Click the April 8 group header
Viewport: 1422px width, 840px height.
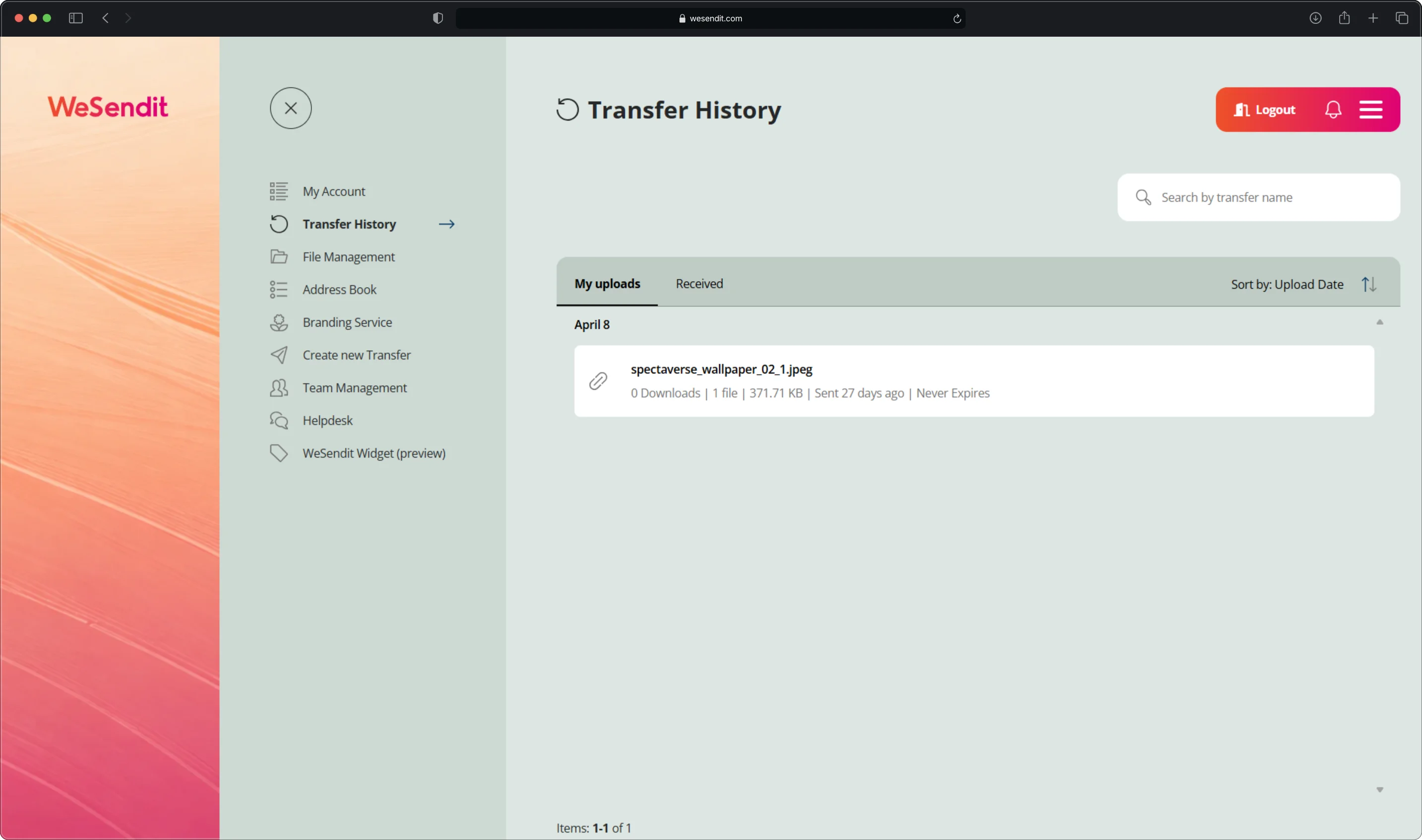[592, 325]
